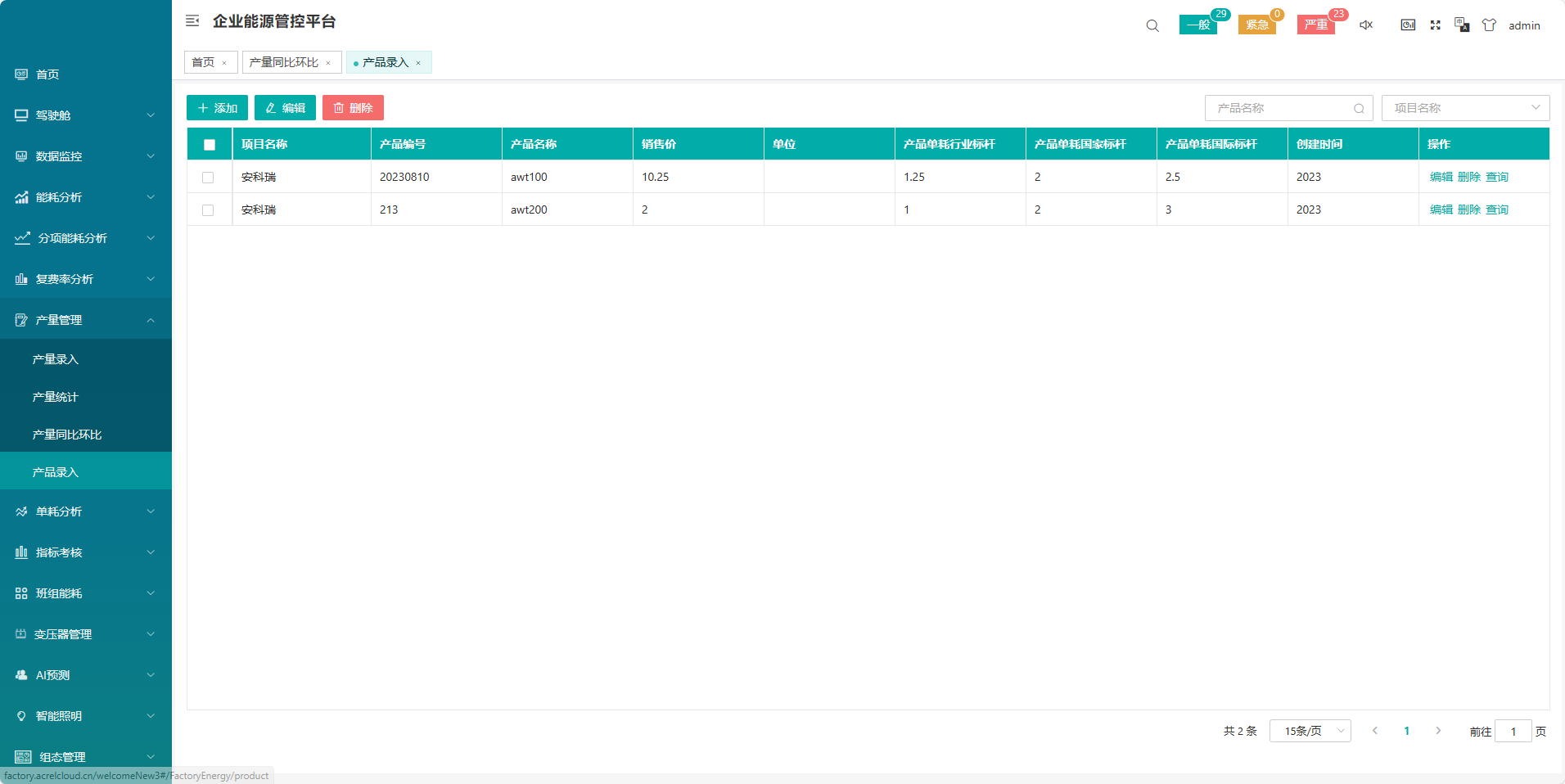This screenshot has height=784, width=1565.
Task: Tick the checkbox for the awt200 row
Action: [x=208, y=210]
